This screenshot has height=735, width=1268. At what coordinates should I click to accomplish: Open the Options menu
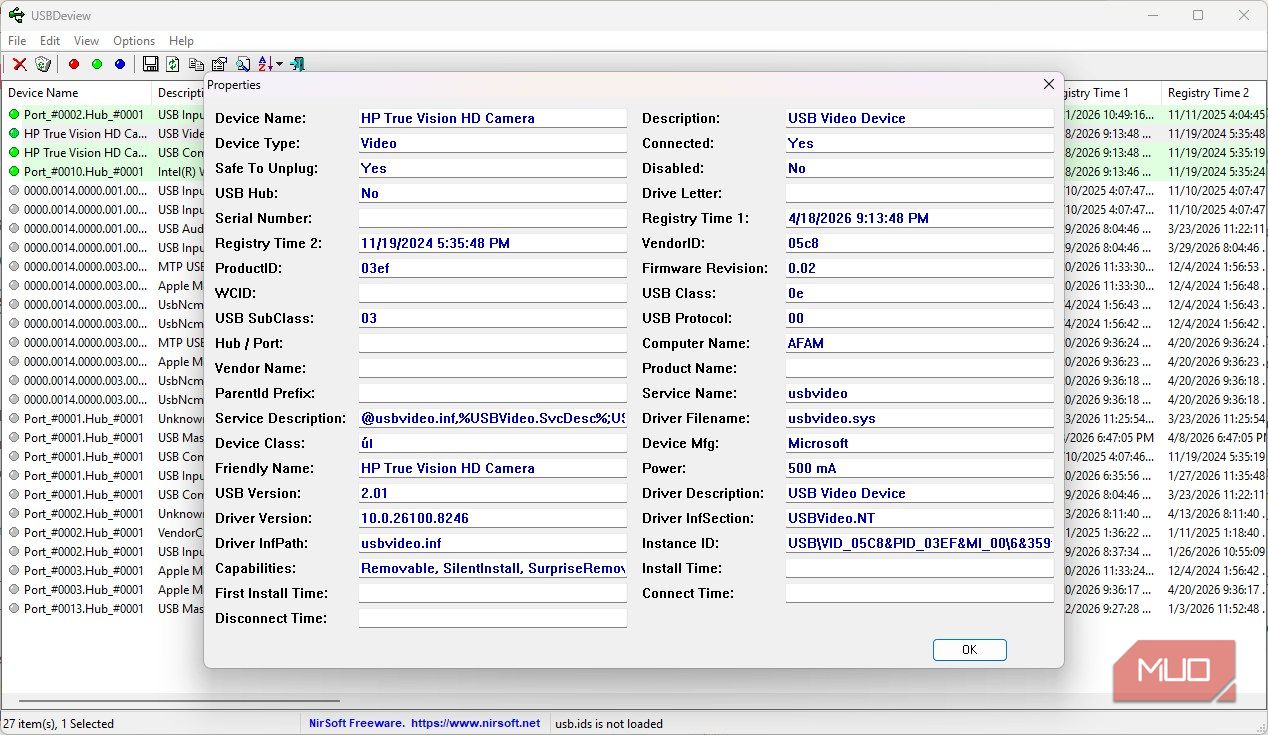[134, 41]
